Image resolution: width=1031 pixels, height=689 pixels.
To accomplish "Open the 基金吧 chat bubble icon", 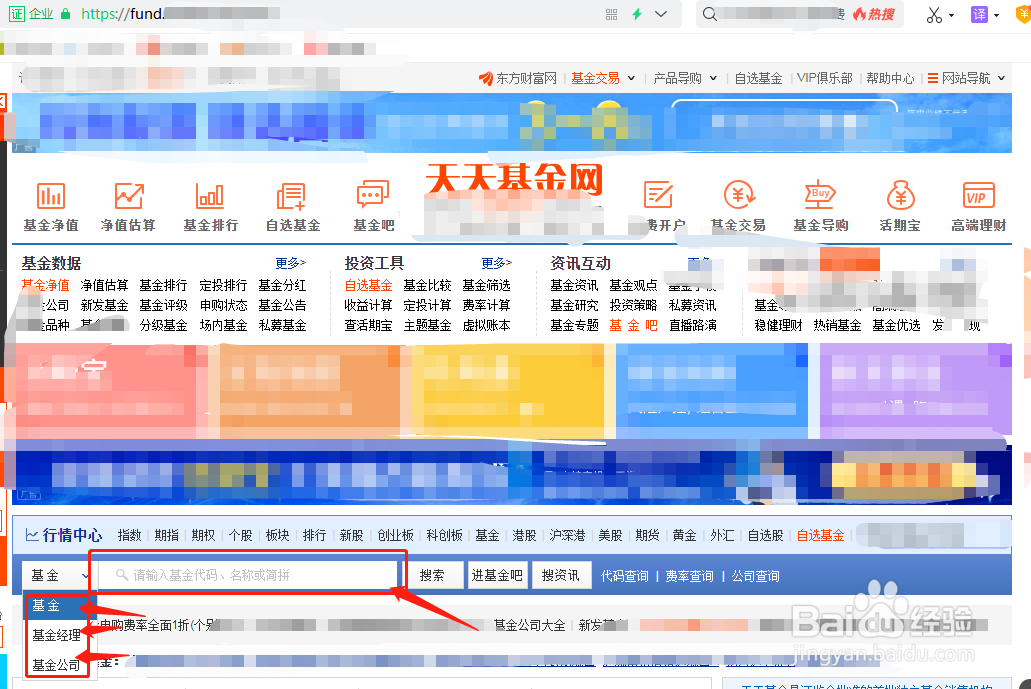I will click(373, 195).
